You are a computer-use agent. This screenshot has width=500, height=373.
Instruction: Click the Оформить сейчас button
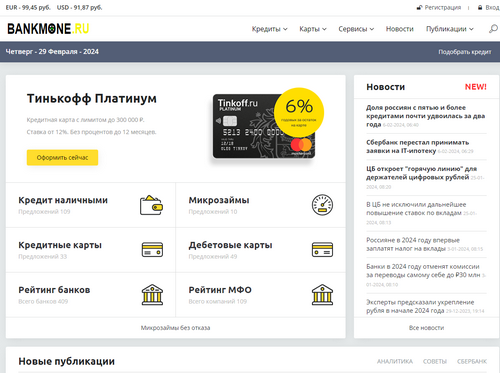[x=62, y=157]
